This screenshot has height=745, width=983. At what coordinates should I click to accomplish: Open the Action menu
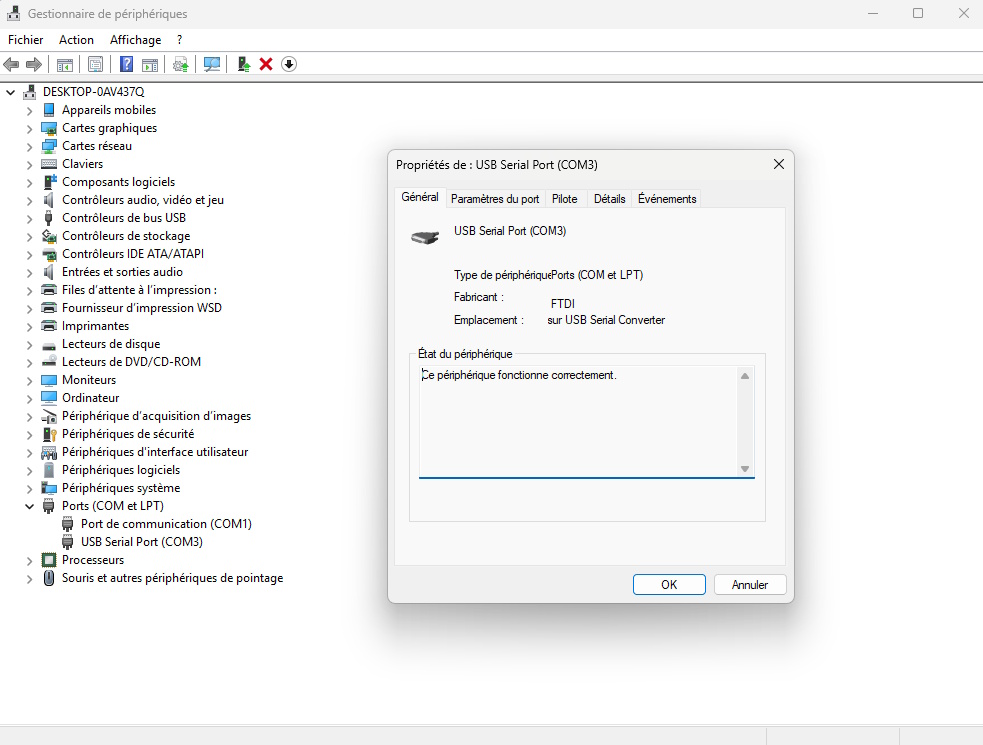(x=76, y=40)
